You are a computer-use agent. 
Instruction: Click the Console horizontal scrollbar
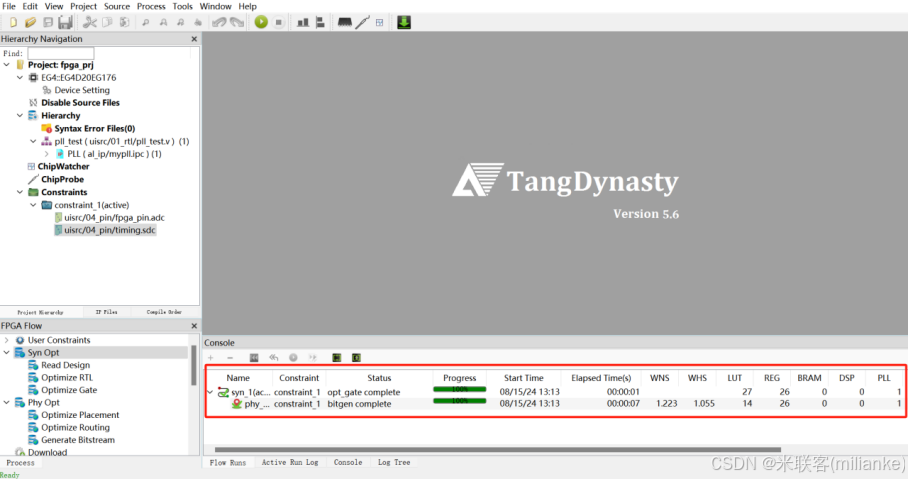pyautogui.click(x=497, y=449)
